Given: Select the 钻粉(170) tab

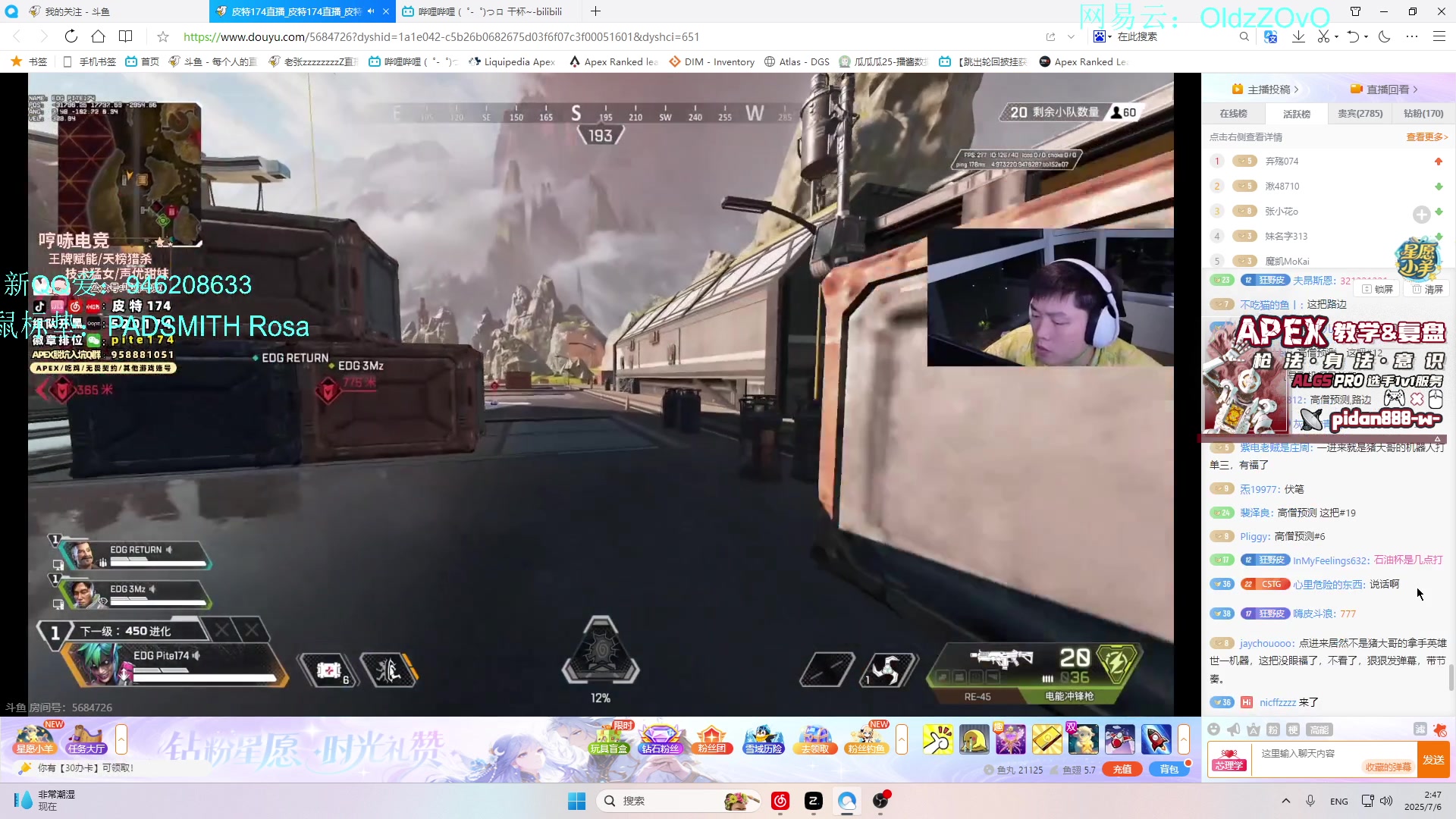Looking at the screenshot, I should 1423,114.
